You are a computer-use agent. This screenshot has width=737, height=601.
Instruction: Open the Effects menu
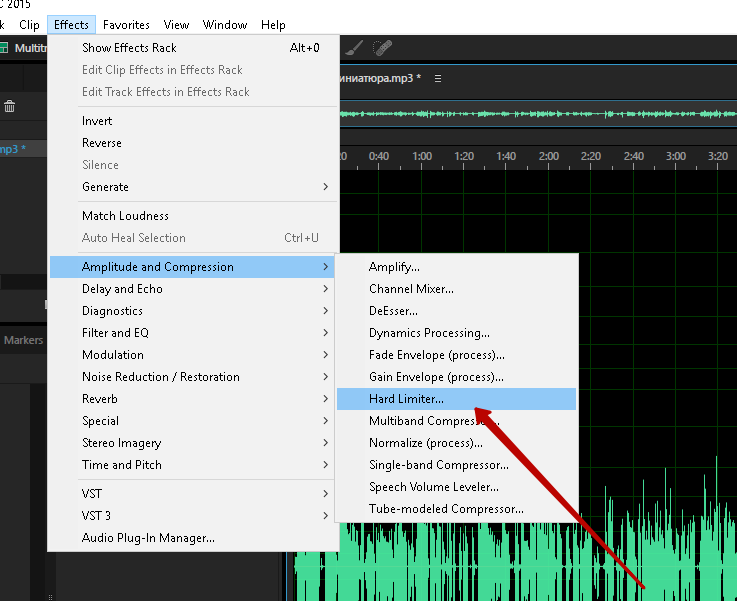(x=71, y=25)
